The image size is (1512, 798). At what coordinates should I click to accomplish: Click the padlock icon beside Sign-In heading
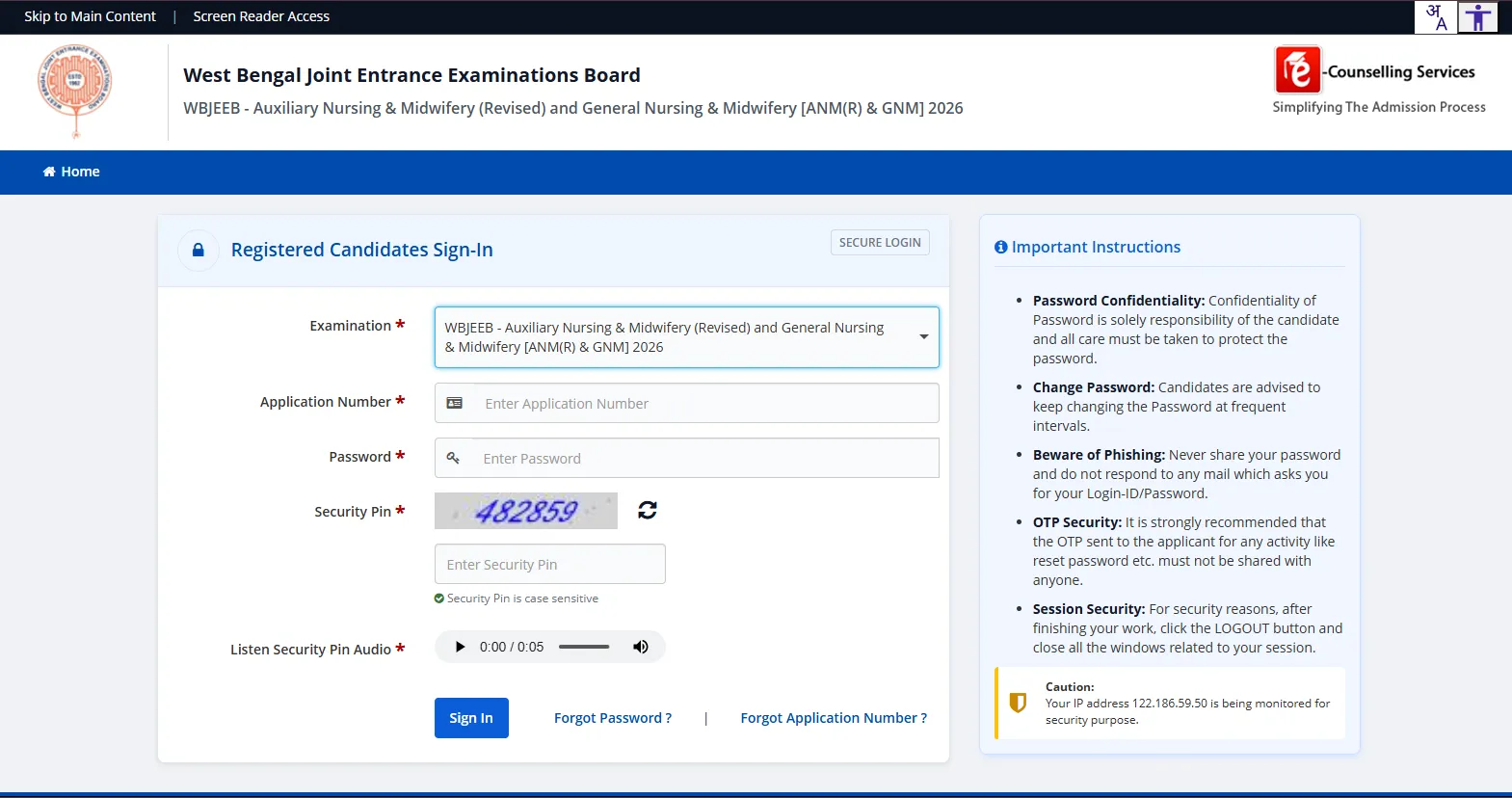[199, 251]
